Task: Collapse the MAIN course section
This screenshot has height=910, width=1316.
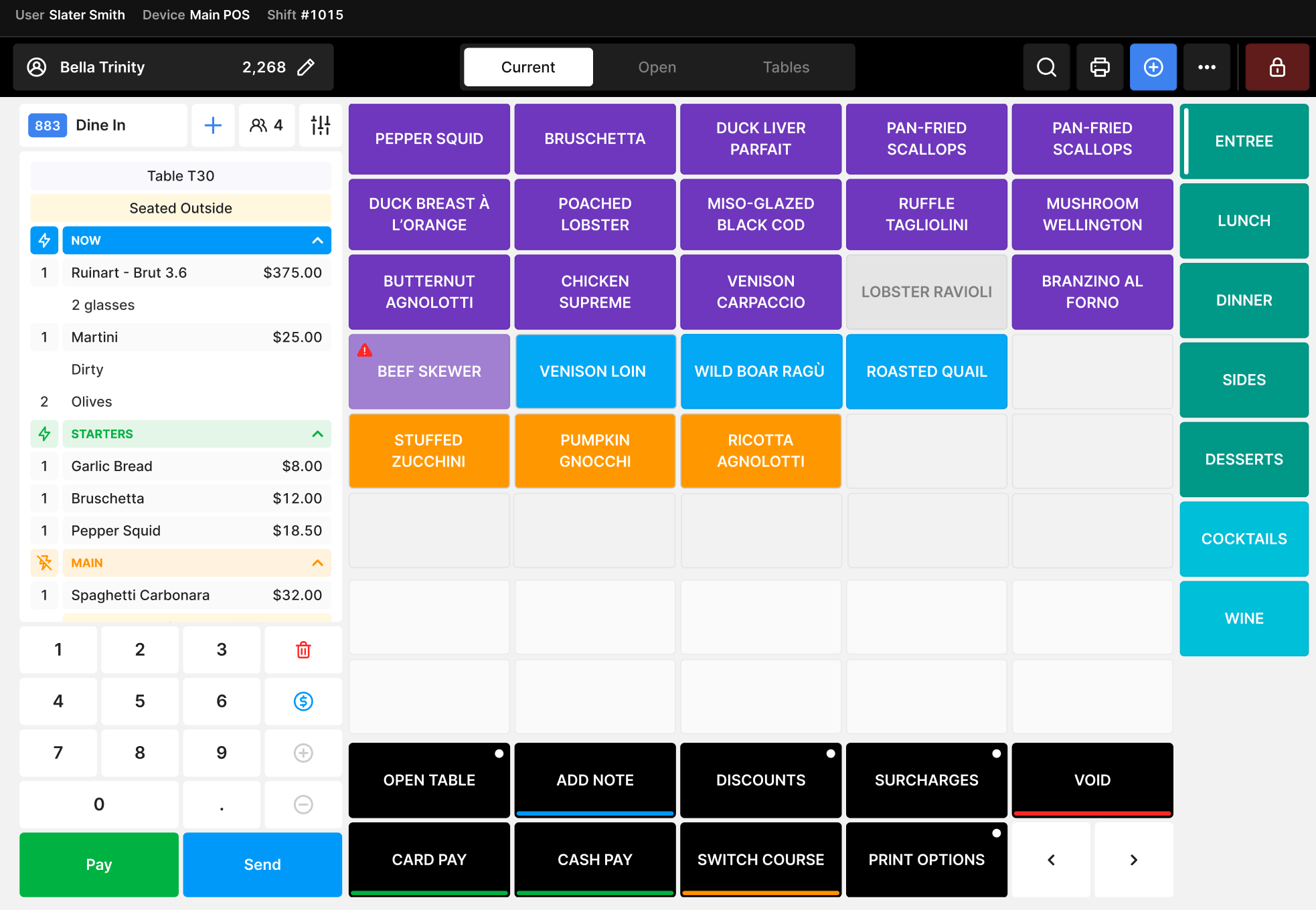Action: tap(317, 563)
